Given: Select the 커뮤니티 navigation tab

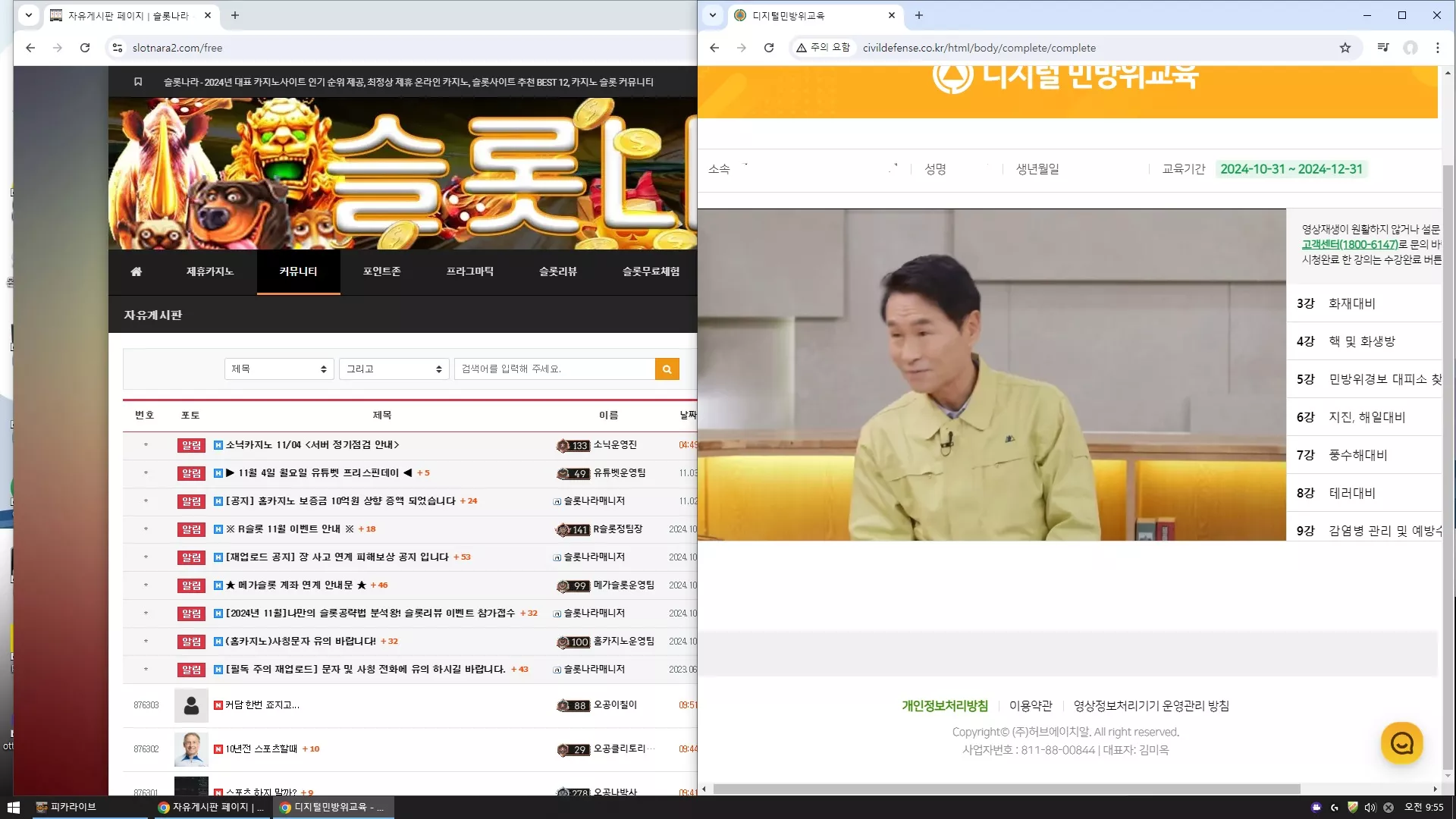Looking at the screenshot, I should pyautogui.click(x=298, y=271).
